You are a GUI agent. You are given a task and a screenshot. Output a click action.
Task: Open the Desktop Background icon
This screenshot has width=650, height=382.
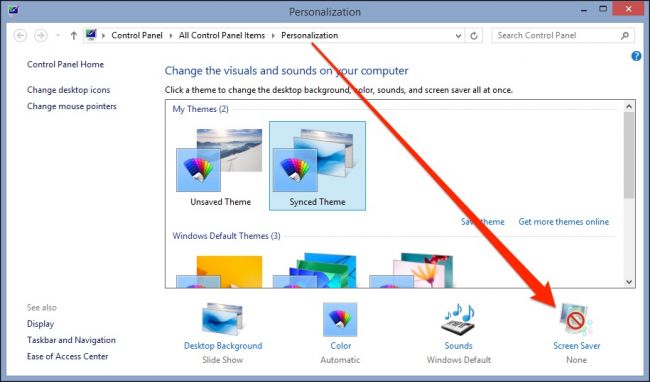point(223,319)
